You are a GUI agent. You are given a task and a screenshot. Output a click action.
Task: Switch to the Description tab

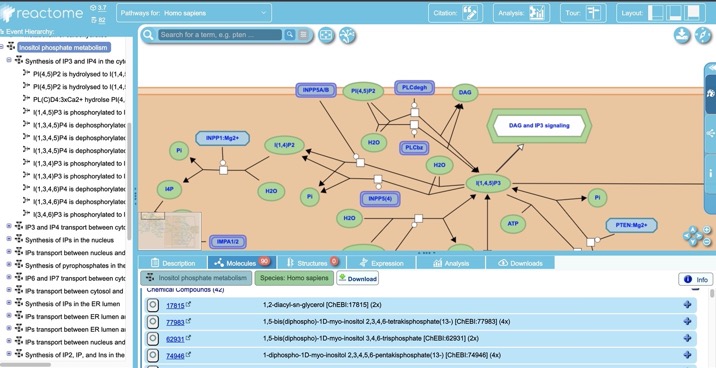173,263
